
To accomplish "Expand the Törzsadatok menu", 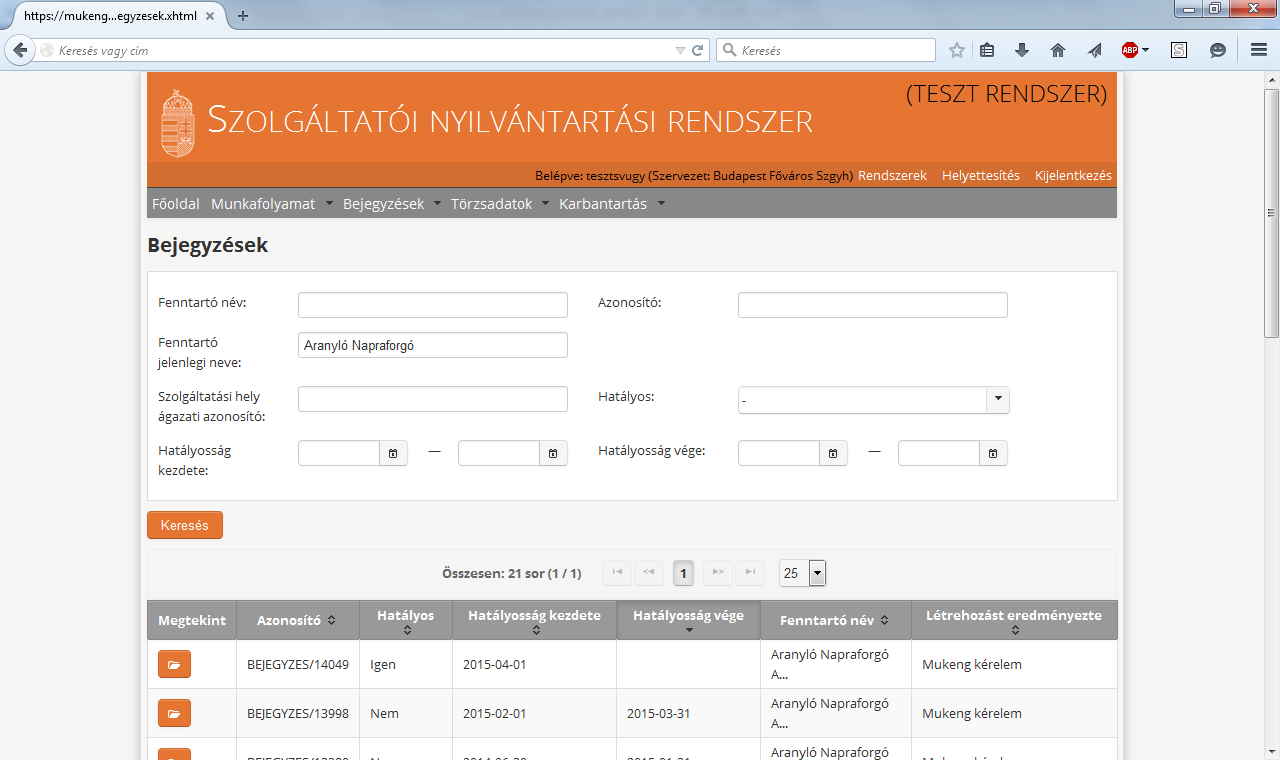I will [500, 204].
